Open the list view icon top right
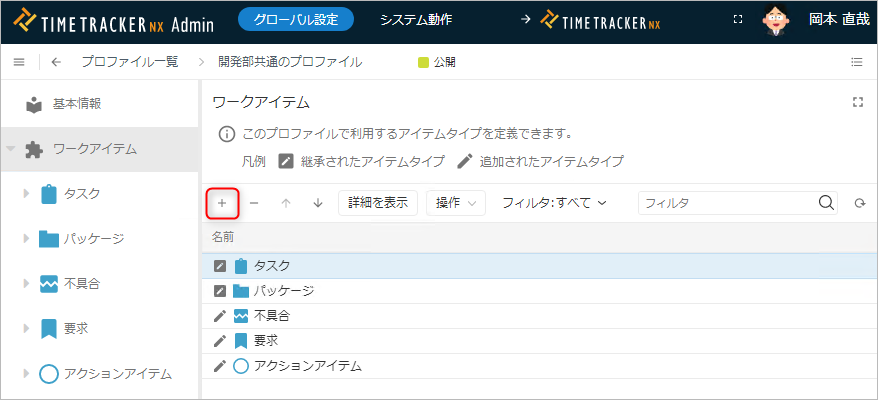The height and width of the screenshot is (400, 878). coord(857,62)
